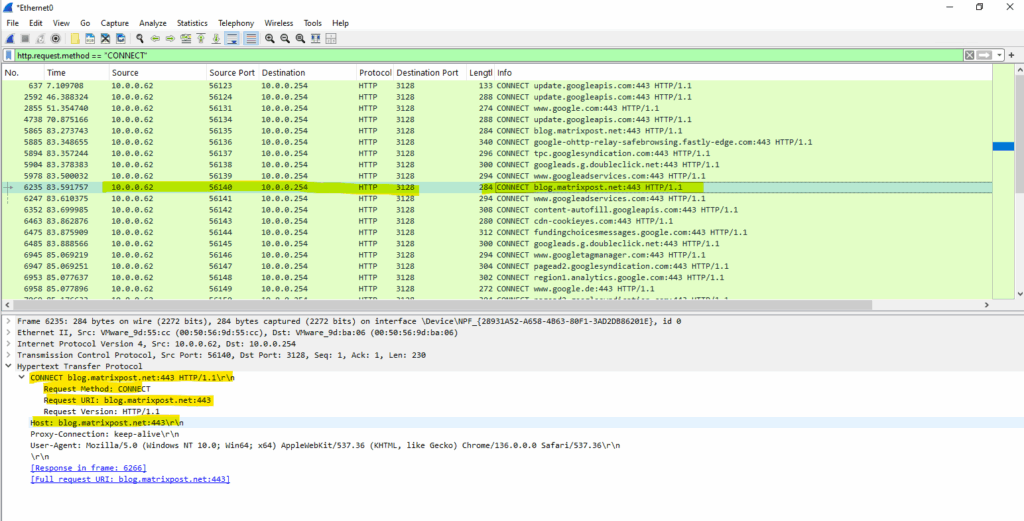The height and width of the screenshot is (521, 1024).
Task: Open the Capture menu
Action: (x=114, y=23)
